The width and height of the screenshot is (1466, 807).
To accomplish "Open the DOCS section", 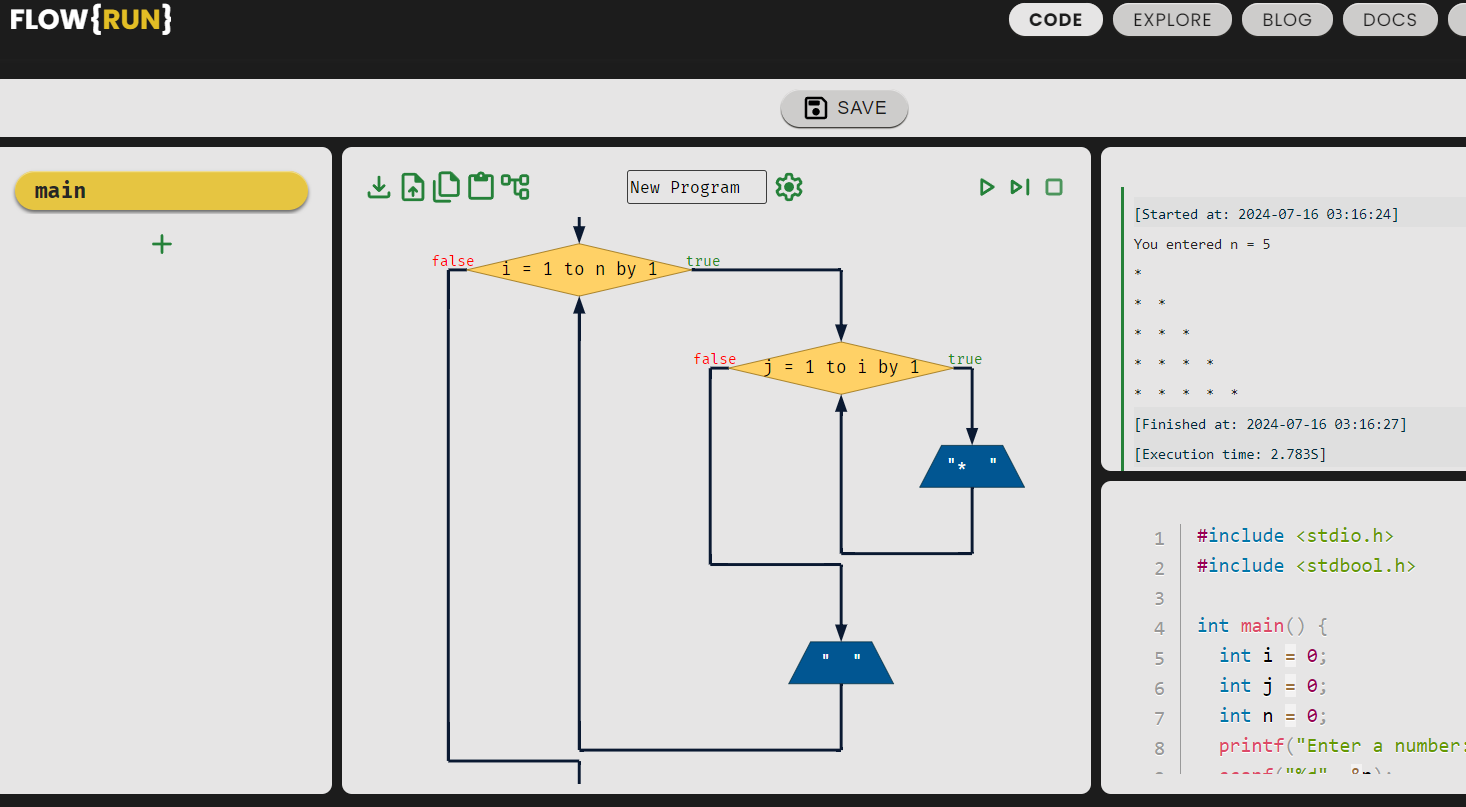I will pos(1390,19).
